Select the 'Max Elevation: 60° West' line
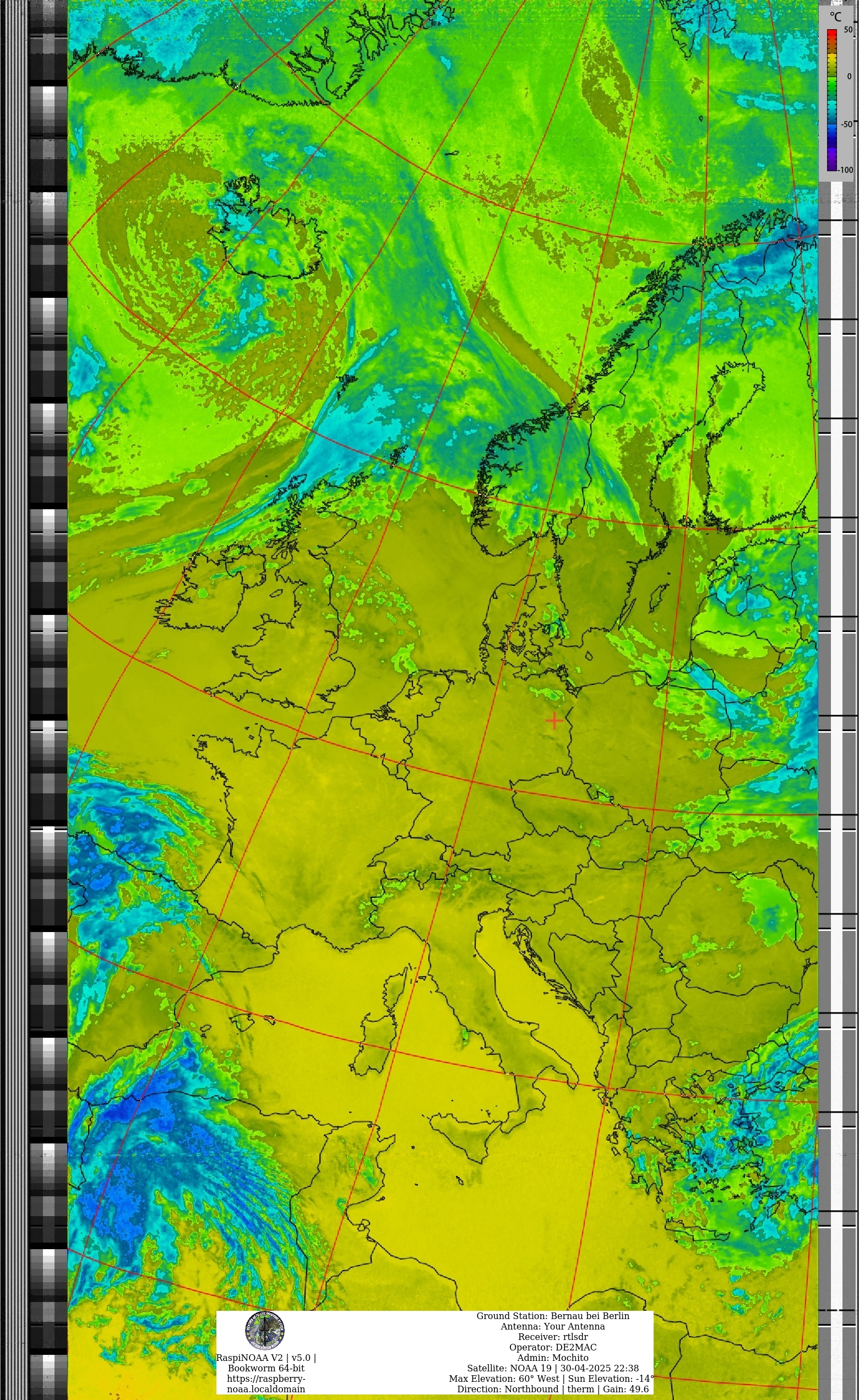The image size is (859, 1400). (551, 1379)
